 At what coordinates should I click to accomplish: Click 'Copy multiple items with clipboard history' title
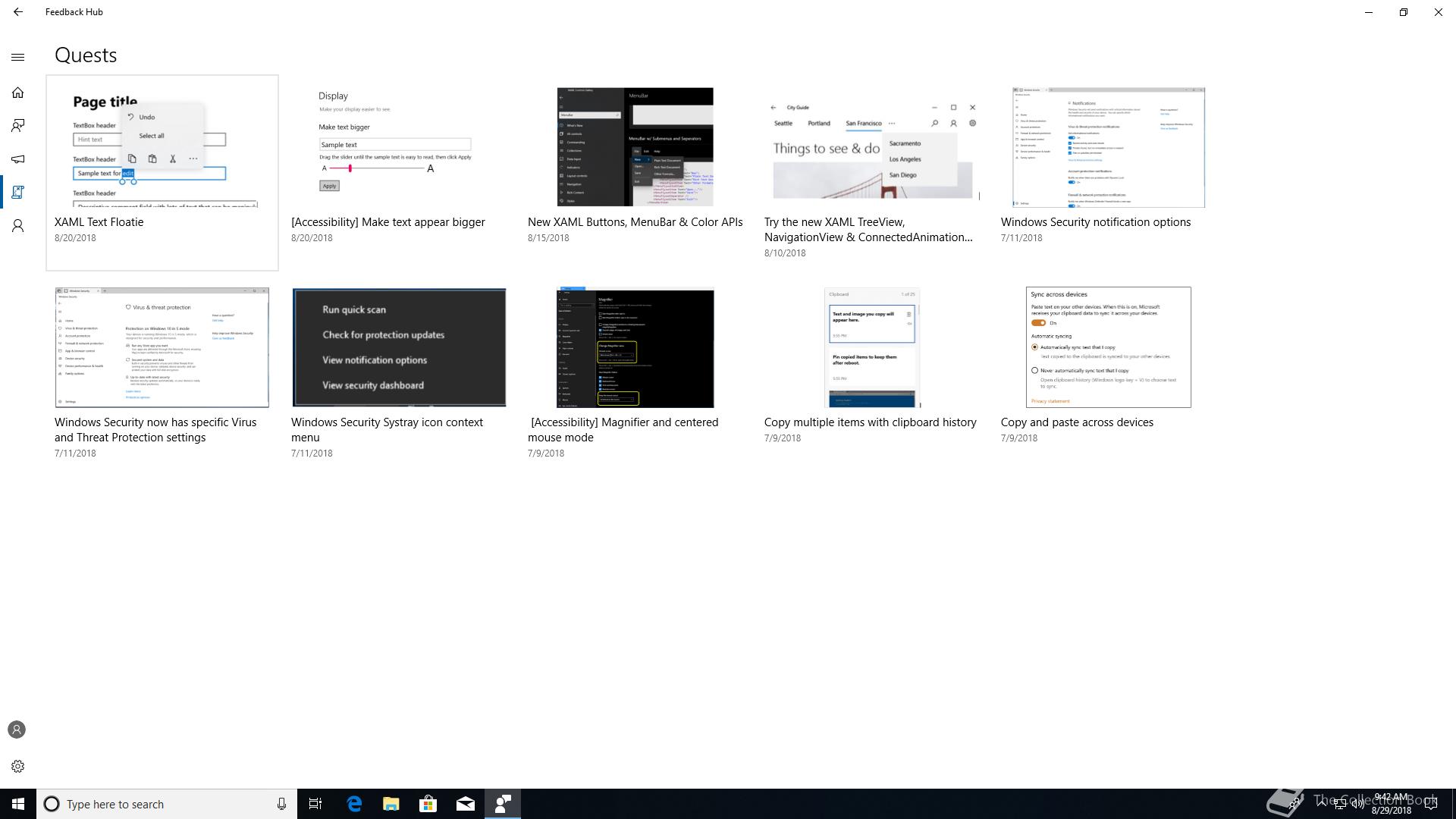tap(871, 422)
